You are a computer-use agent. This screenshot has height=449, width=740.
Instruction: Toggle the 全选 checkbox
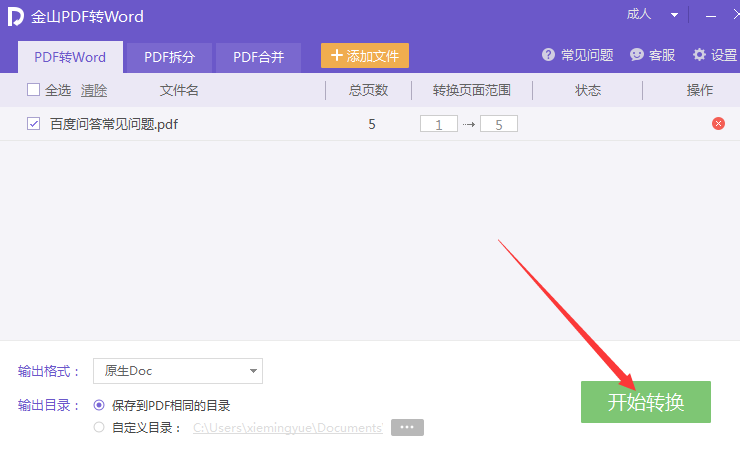33,90
